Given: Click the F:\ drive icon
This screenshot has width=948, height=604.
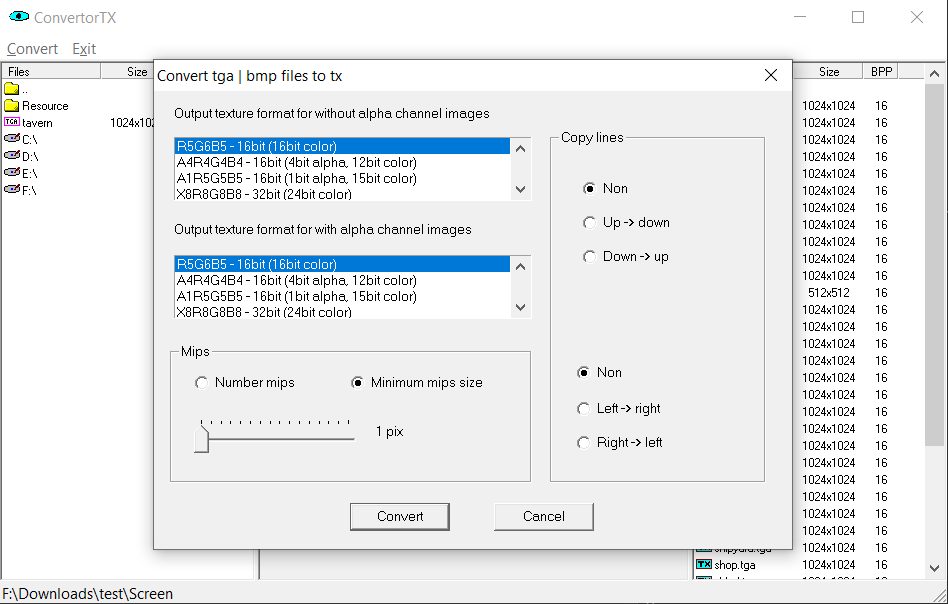Looking at the screenshot, I should click(12, 189).
